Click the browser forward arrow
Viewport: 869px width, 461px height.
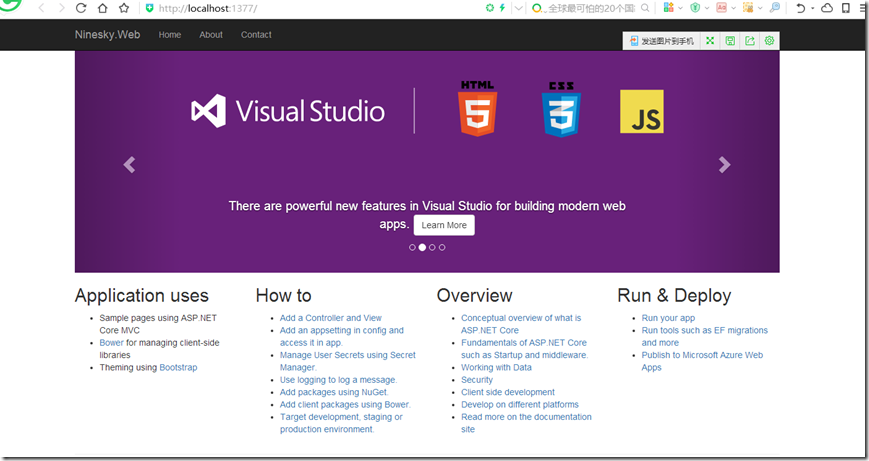click(61, 8)
